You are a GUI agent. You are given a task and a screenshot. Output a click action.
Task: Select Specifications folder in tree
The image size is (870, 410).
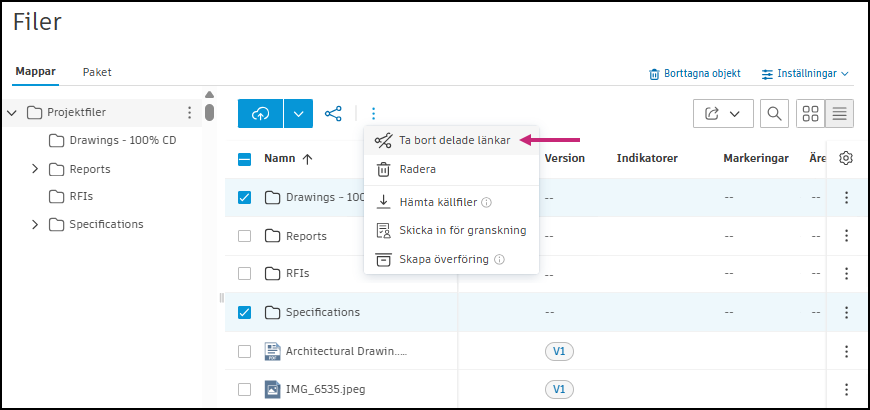[96, 224]
